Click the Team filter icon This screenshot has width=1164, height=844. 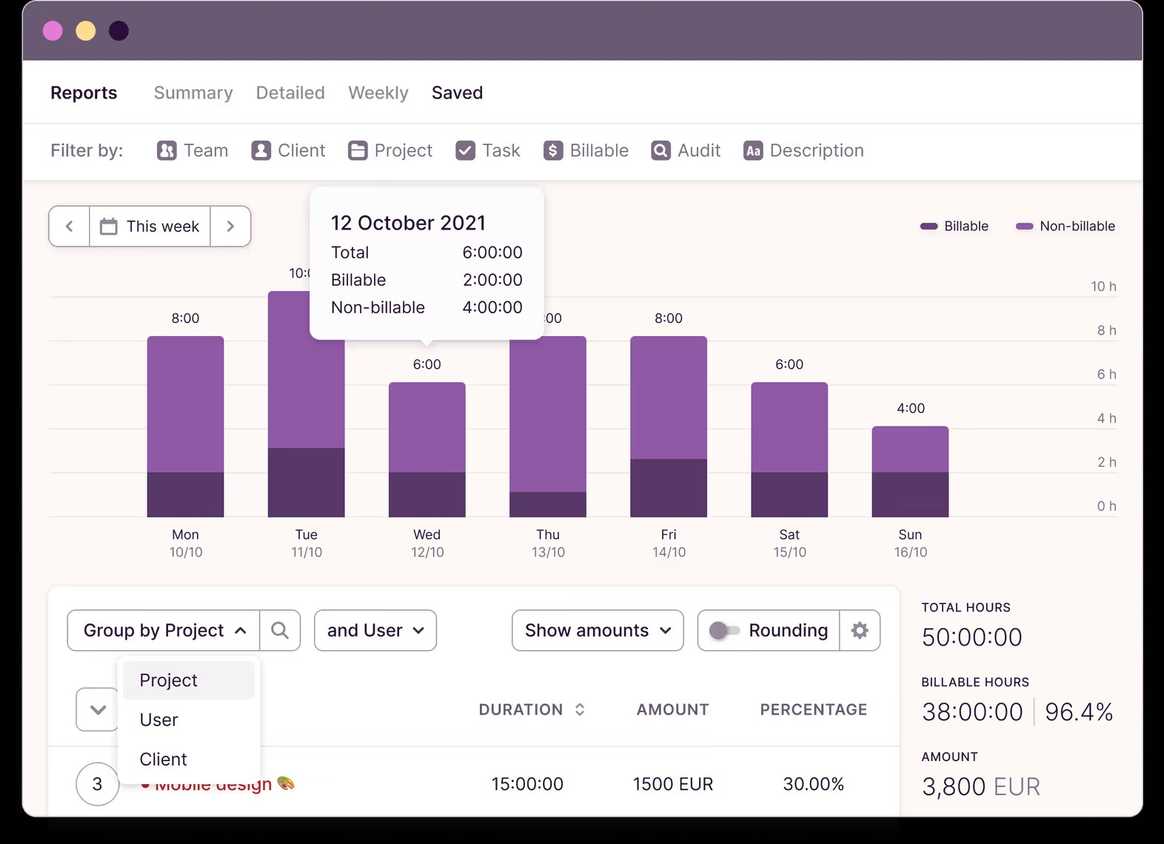tap(166, 151)
